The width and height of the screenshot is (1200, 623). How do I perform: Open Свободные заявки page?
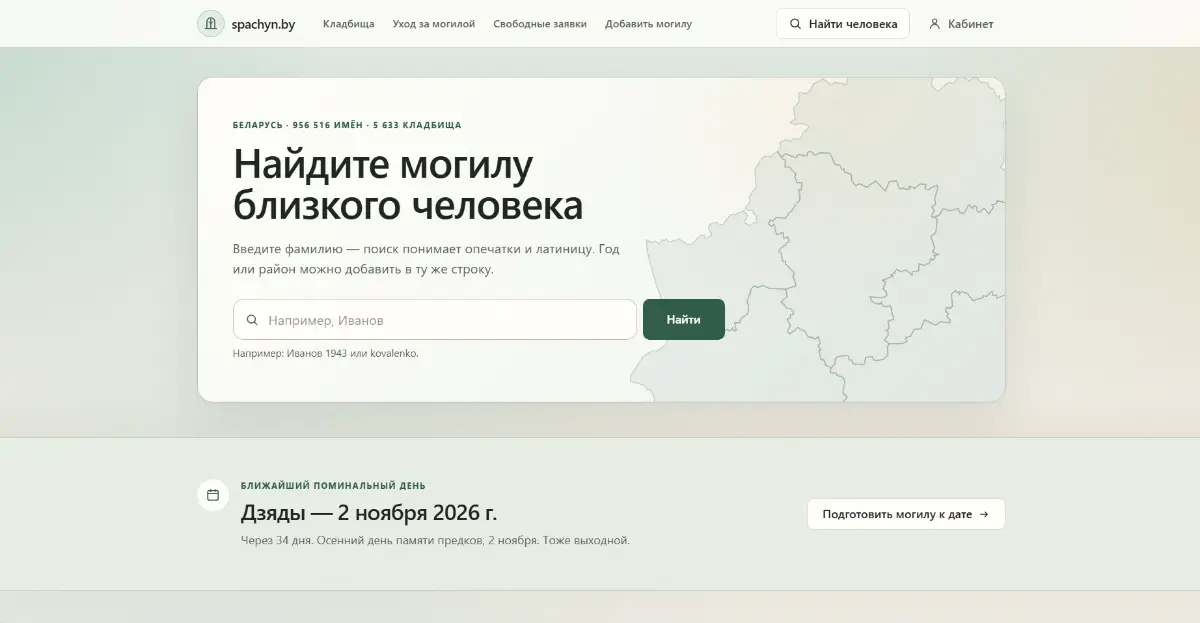[x=540, y=24]
